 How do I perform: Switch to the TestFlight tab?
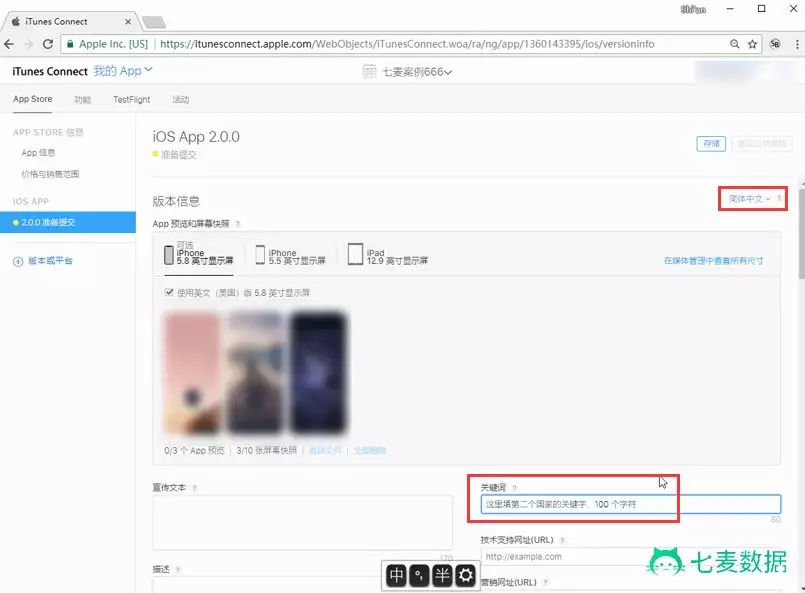[x=131, y=100]
